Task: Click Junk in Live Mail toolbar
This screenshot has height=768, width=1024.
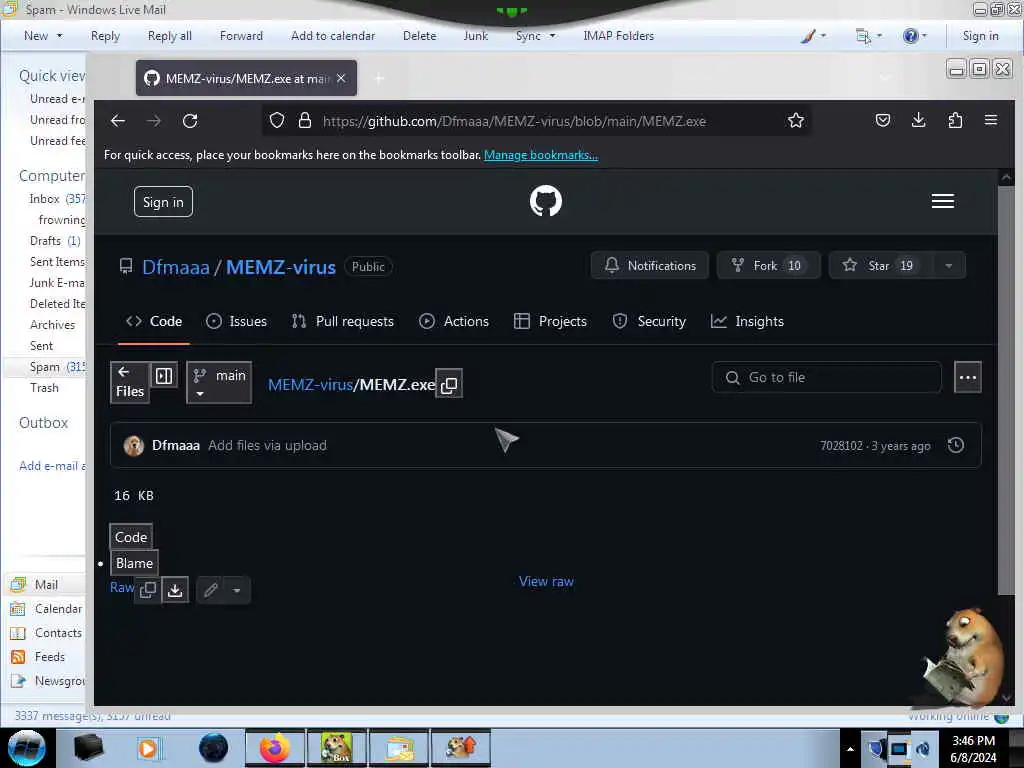Action: click(x=475, y=36)
